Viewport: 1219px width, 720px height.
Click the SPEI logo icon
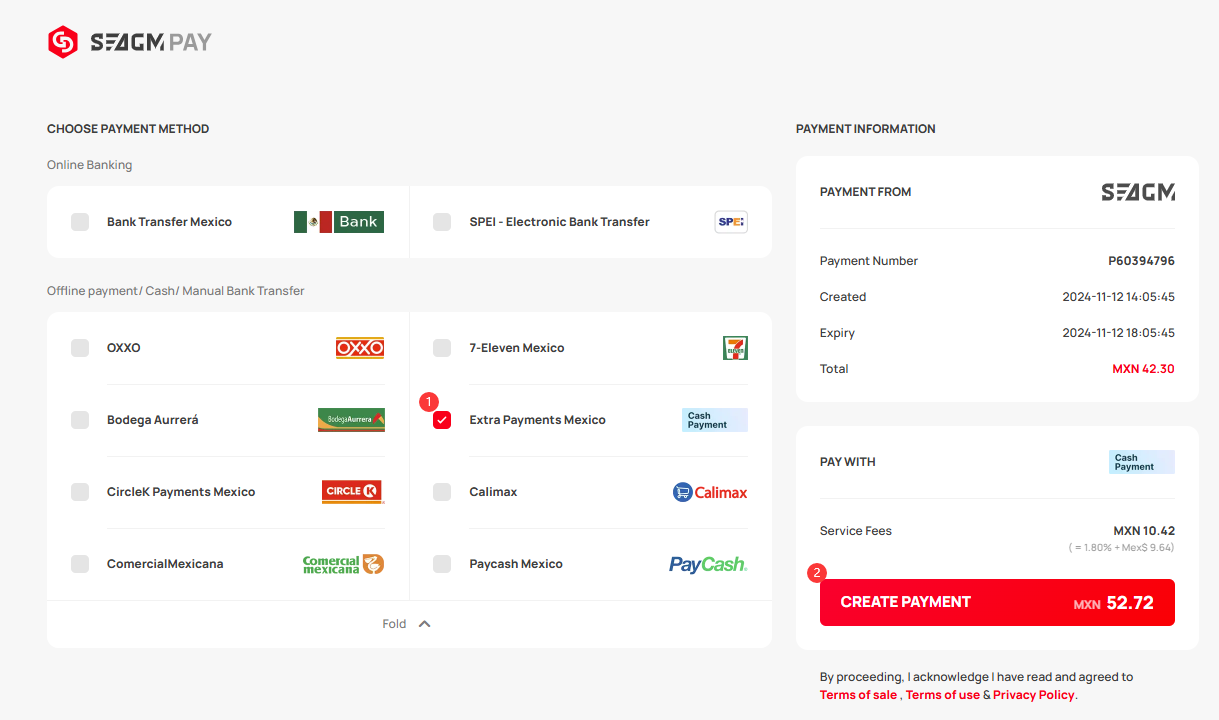pyautogui.click(x=731, y=222)
